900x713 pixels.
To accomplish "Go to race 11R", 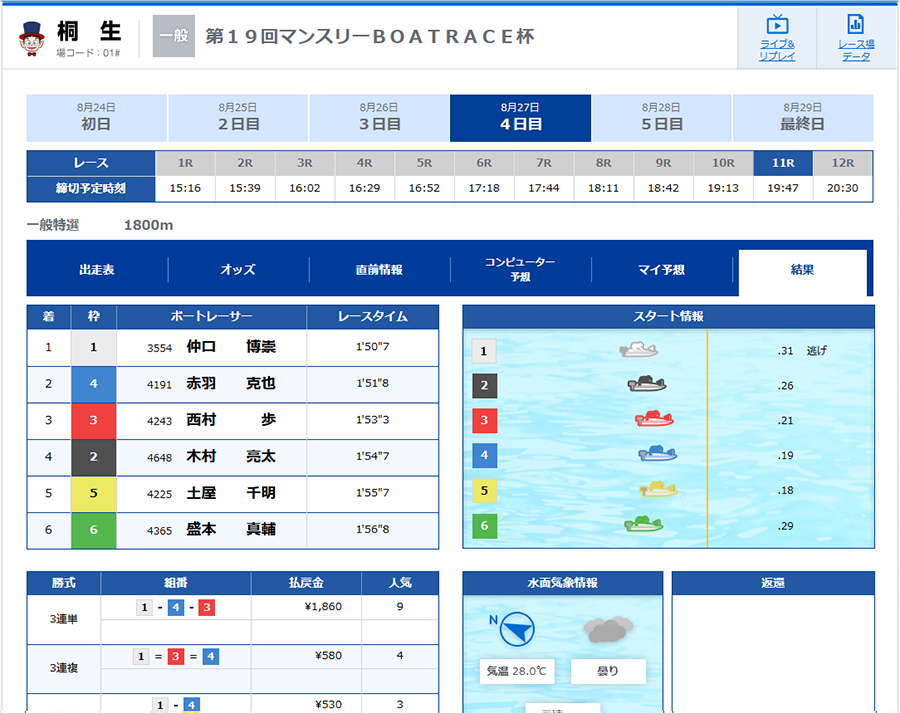I will 783,163.
